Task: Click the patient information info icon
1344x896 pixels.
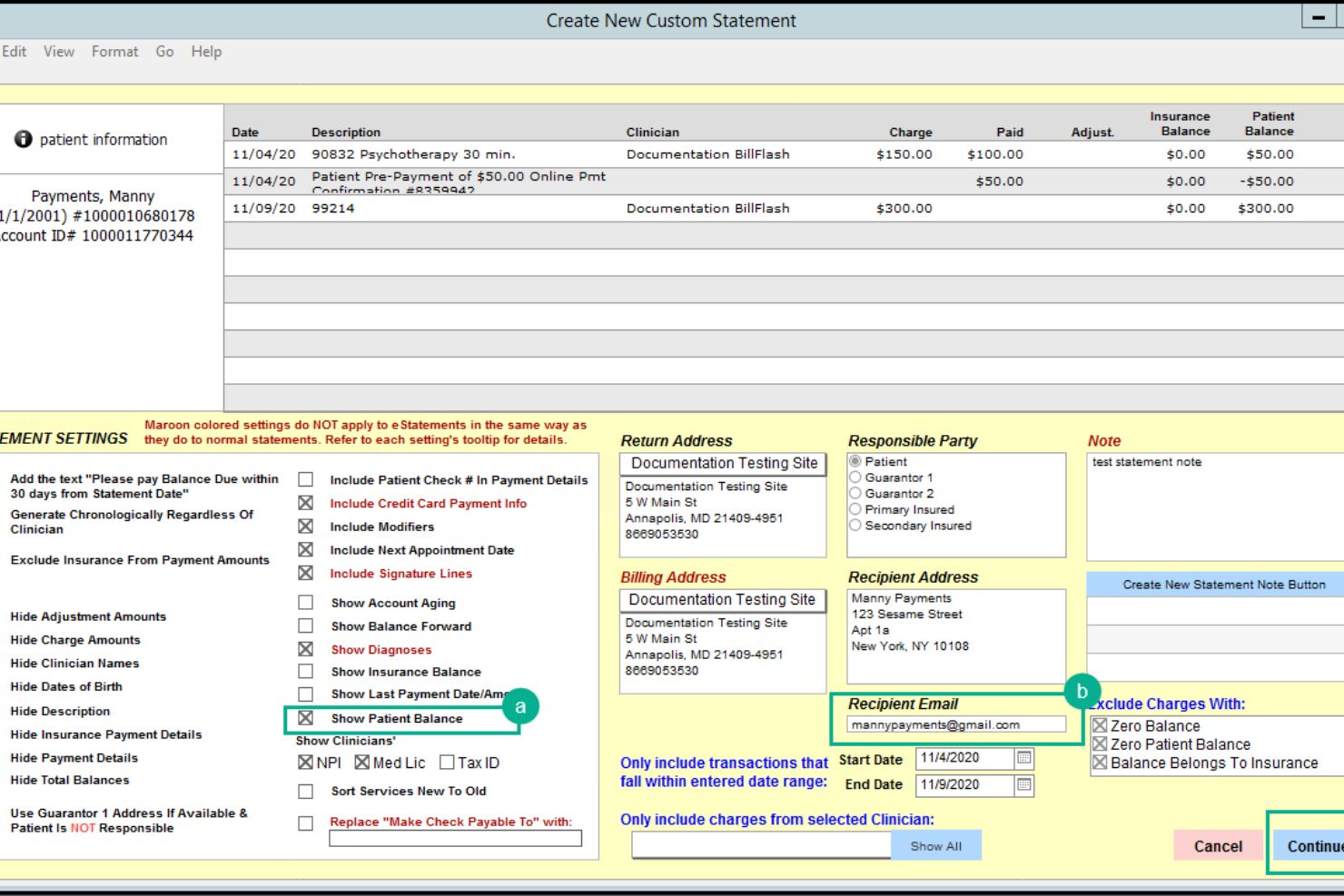Action: 23,139
